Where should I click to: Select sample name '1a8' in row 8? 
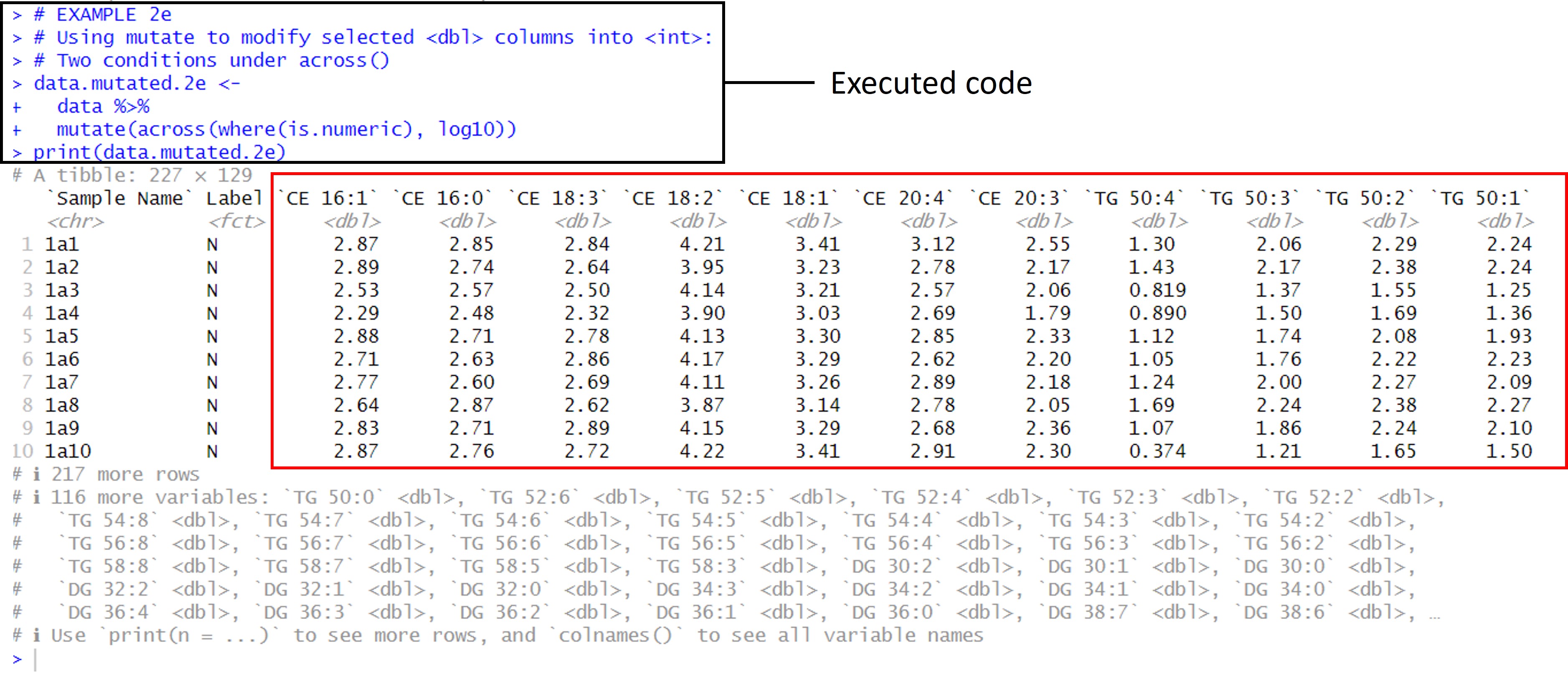[x=61, y=405]
